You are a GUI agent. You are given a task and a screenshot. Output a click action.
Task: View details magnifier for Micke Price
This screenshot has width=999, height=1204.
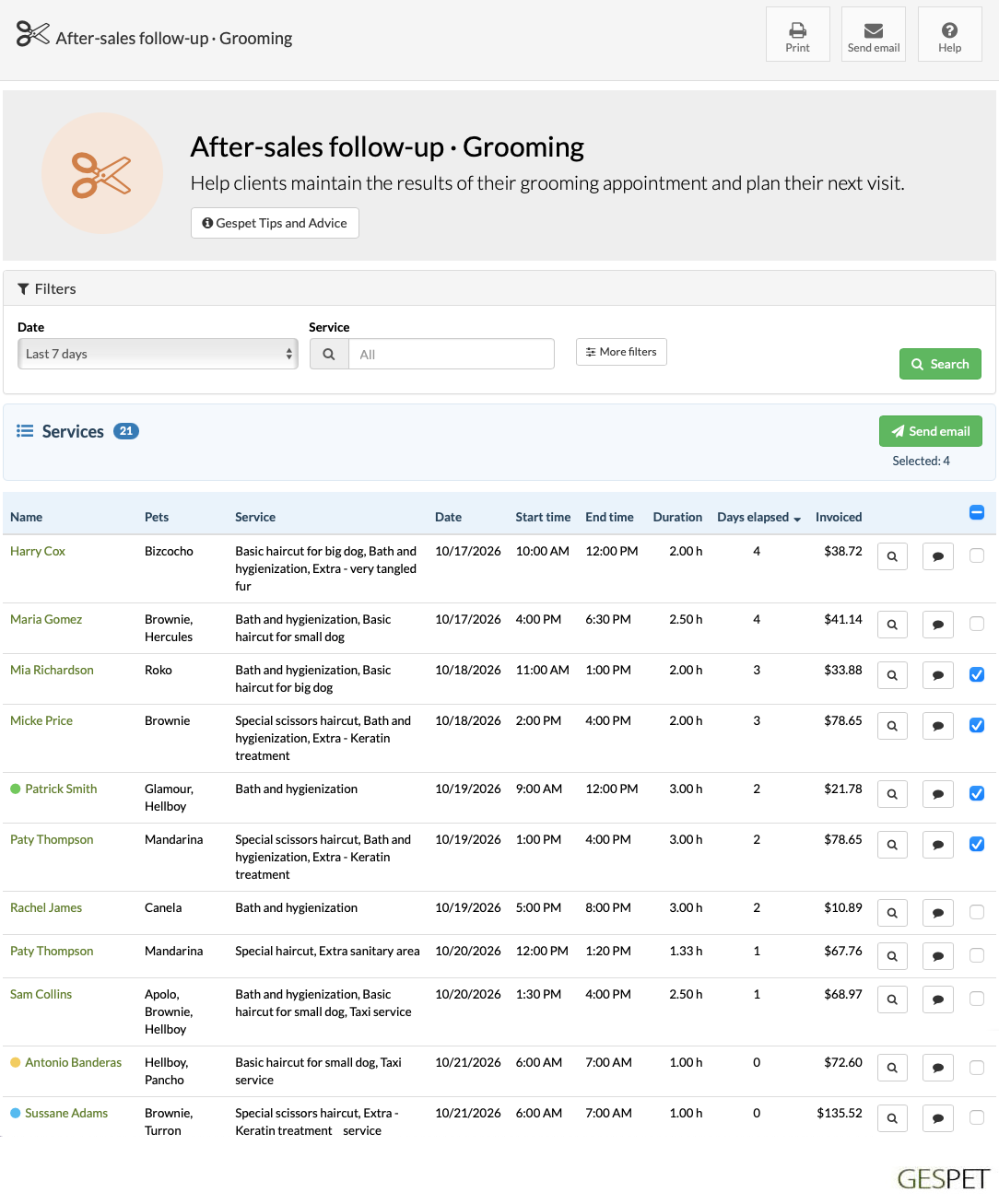892,726
